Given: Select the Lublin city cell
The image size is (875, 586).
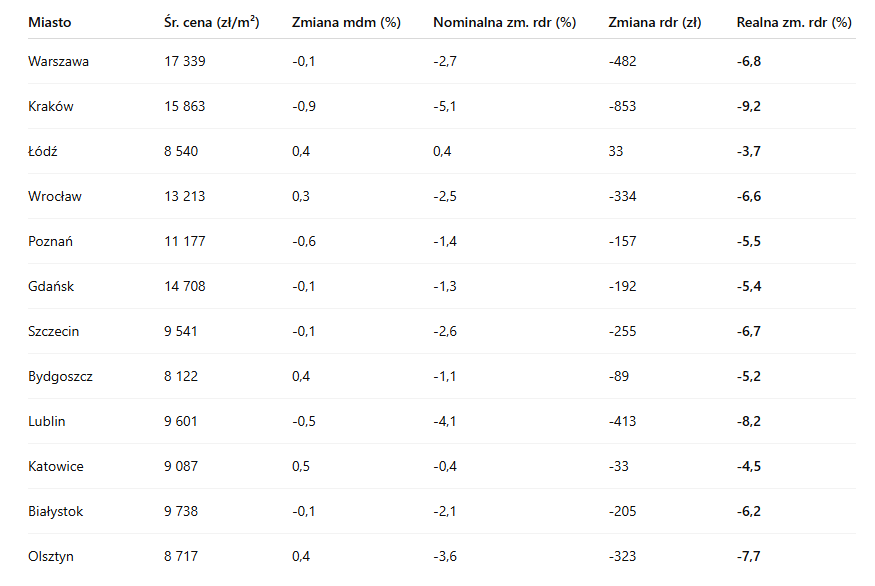Looking at the screenshot, I should [x=47, y=422].
